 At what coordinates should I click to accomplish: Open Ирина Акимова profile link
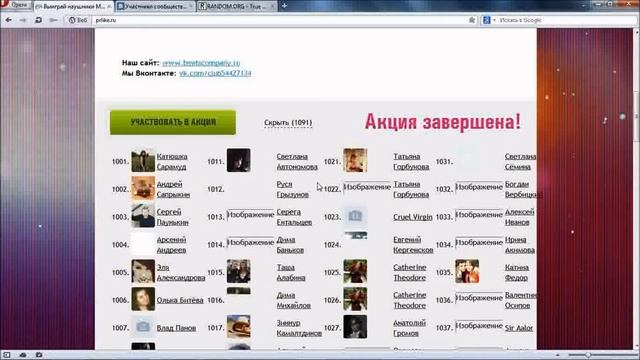click(520, 245)
